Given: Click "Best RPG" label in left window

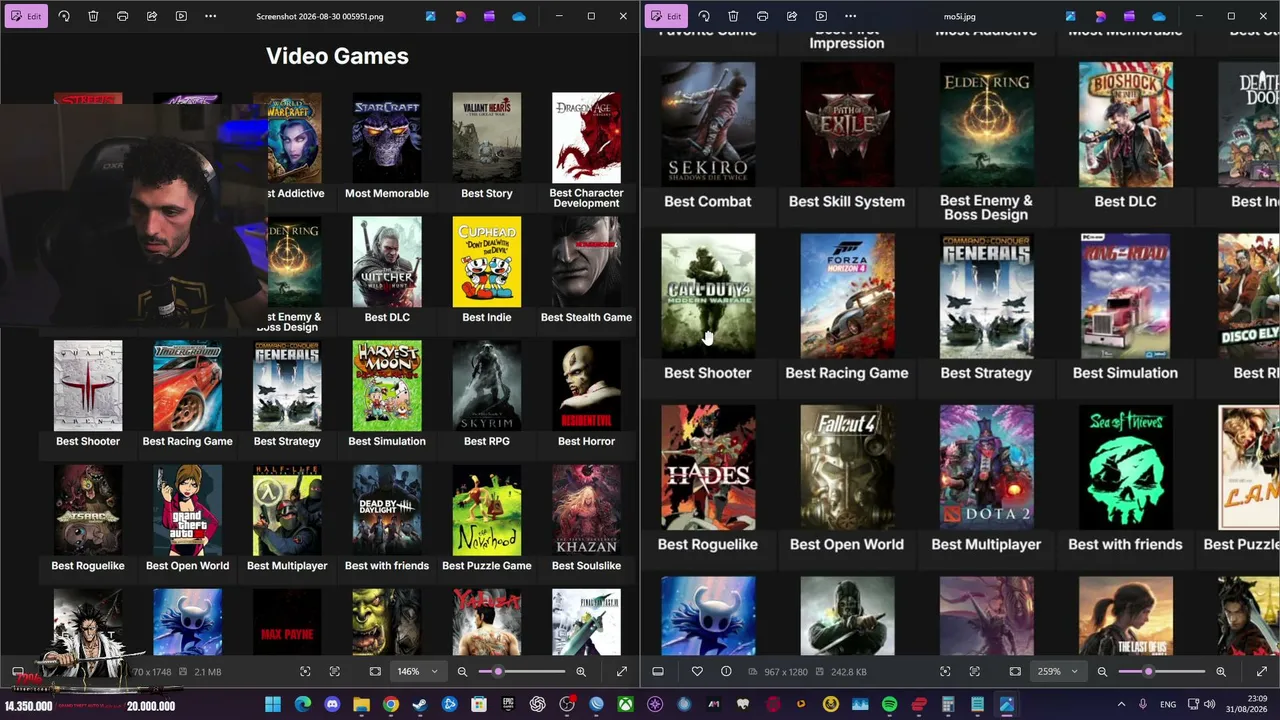Looking at the screenshot, I should point(487,441).
